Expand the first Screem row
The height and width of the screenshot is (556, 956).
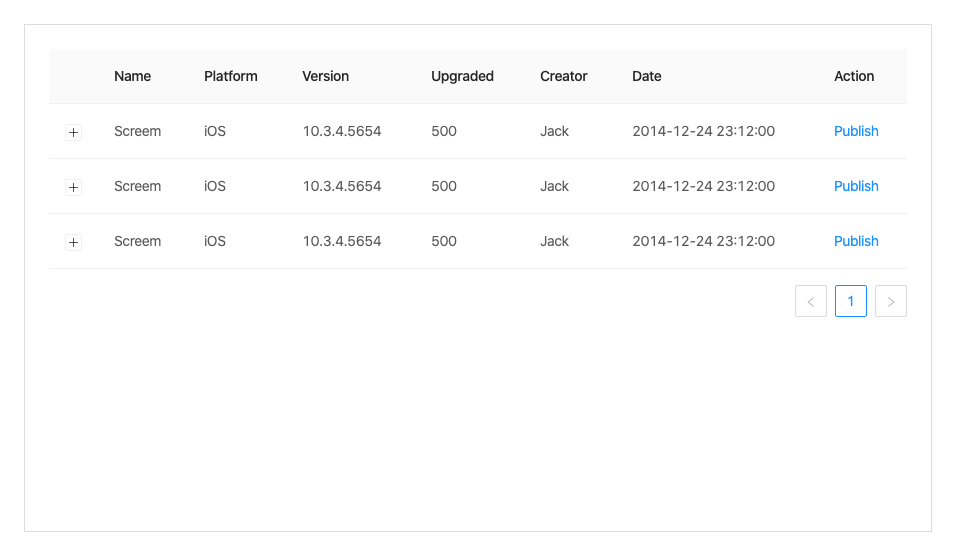coord(73,132)
